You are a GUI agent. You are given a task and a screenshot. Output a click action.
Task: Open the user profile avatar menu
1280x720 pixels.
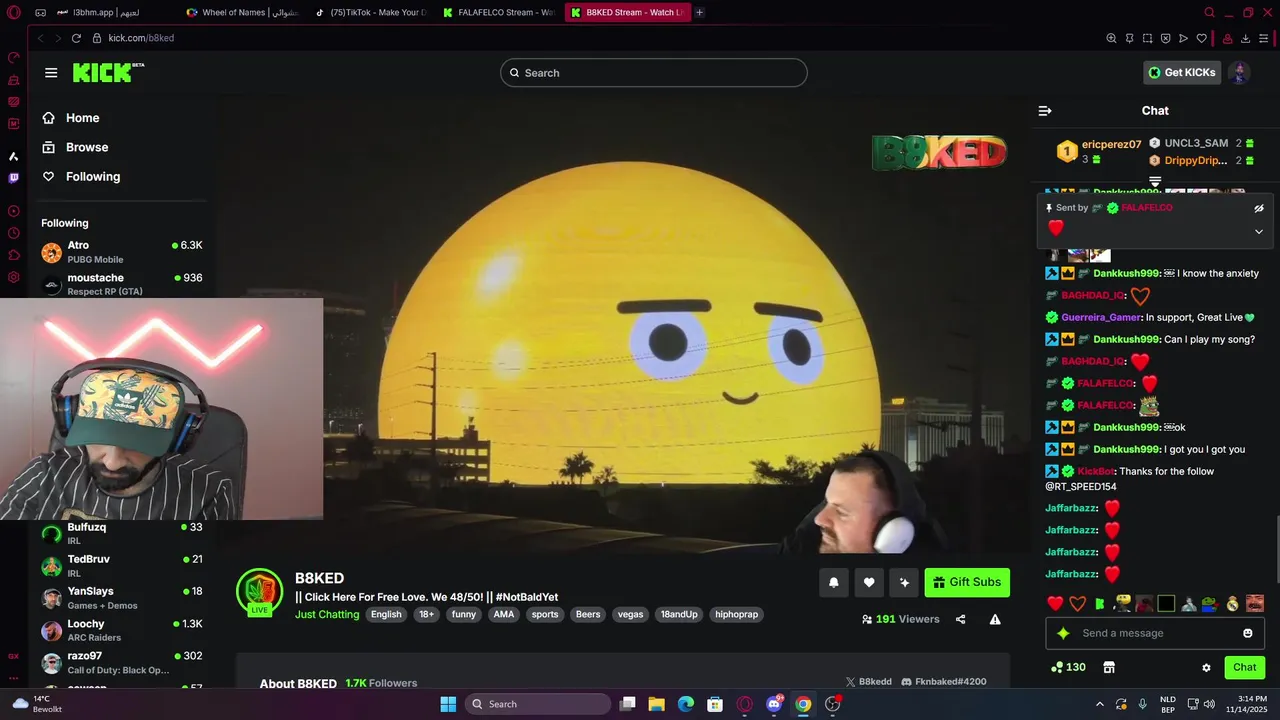pyautogui.click(x=1239, y=72)
